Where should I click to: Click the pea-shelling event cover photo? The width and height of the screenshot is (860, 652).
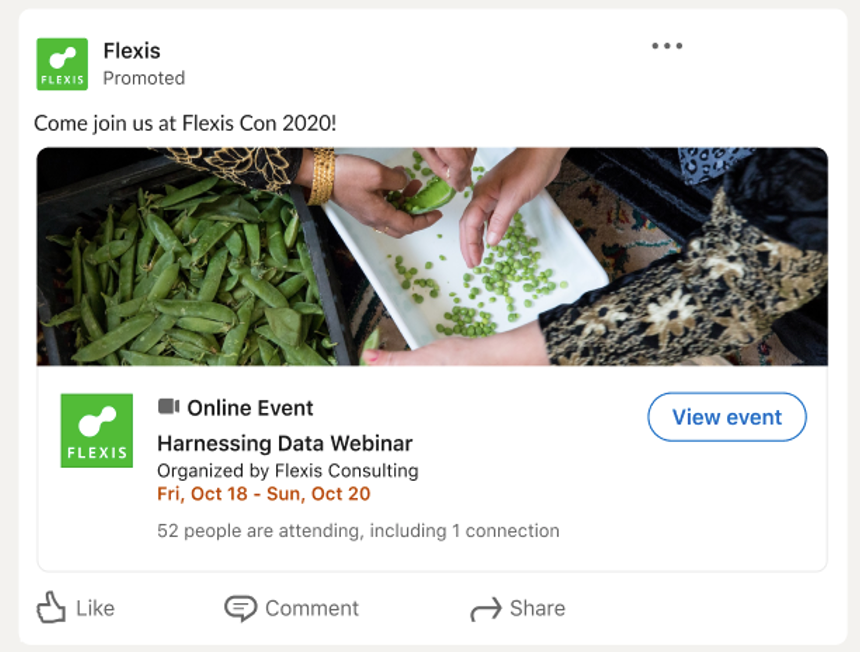point(430,255)
